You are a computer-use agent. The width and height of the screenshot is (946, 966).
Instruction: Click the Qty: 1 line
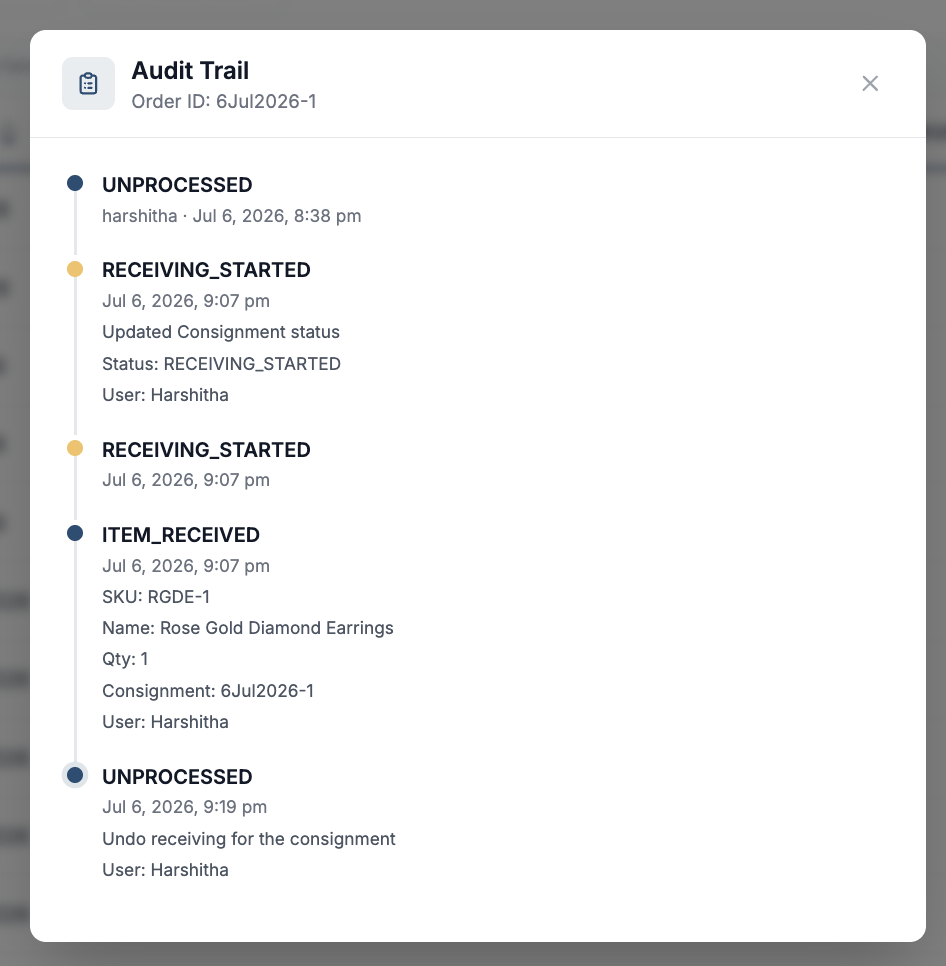[125, 659]
